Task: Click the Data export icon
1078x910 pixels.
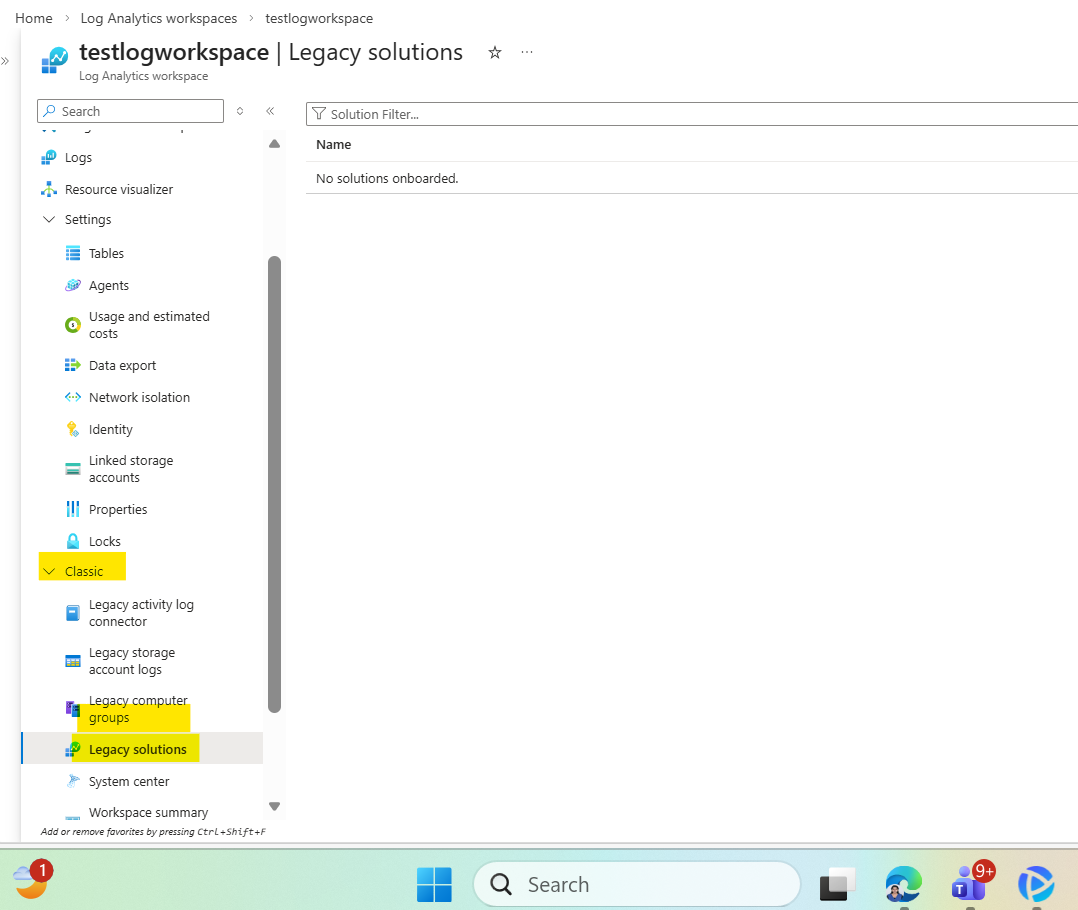Action: 73,365
